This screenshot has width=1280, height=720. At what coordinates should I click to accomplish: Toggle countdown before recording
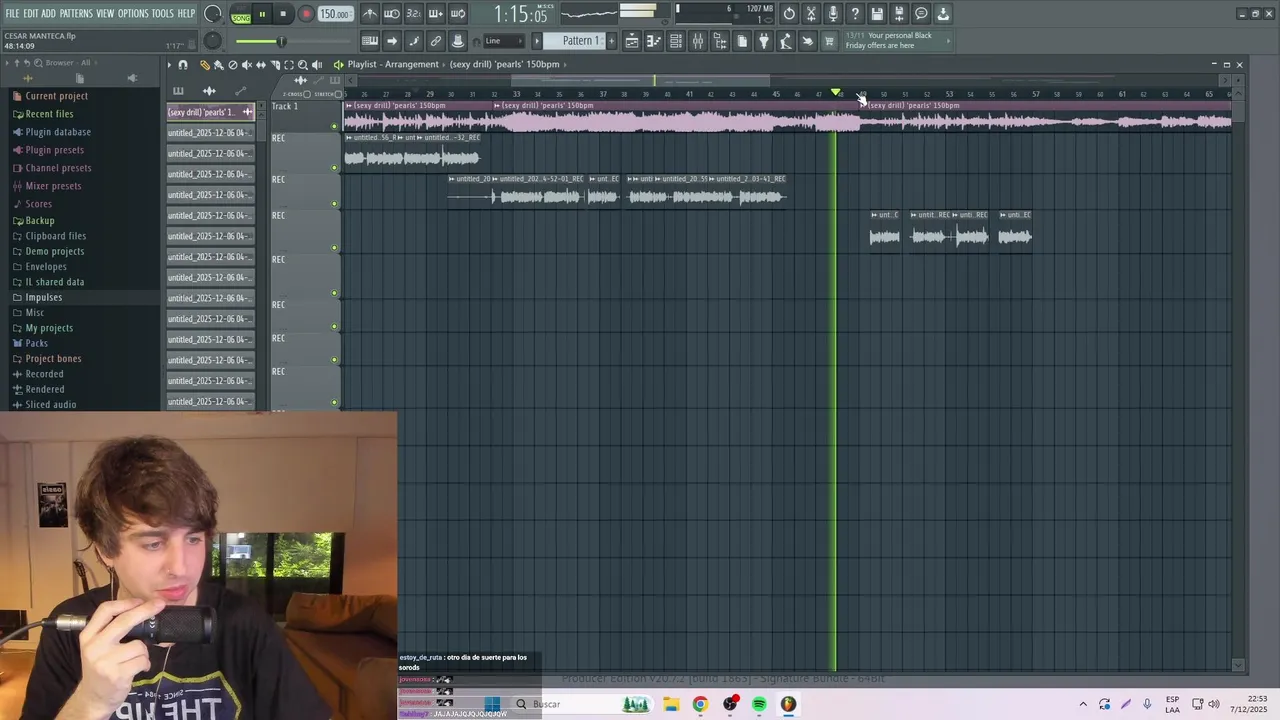[414, 14]
